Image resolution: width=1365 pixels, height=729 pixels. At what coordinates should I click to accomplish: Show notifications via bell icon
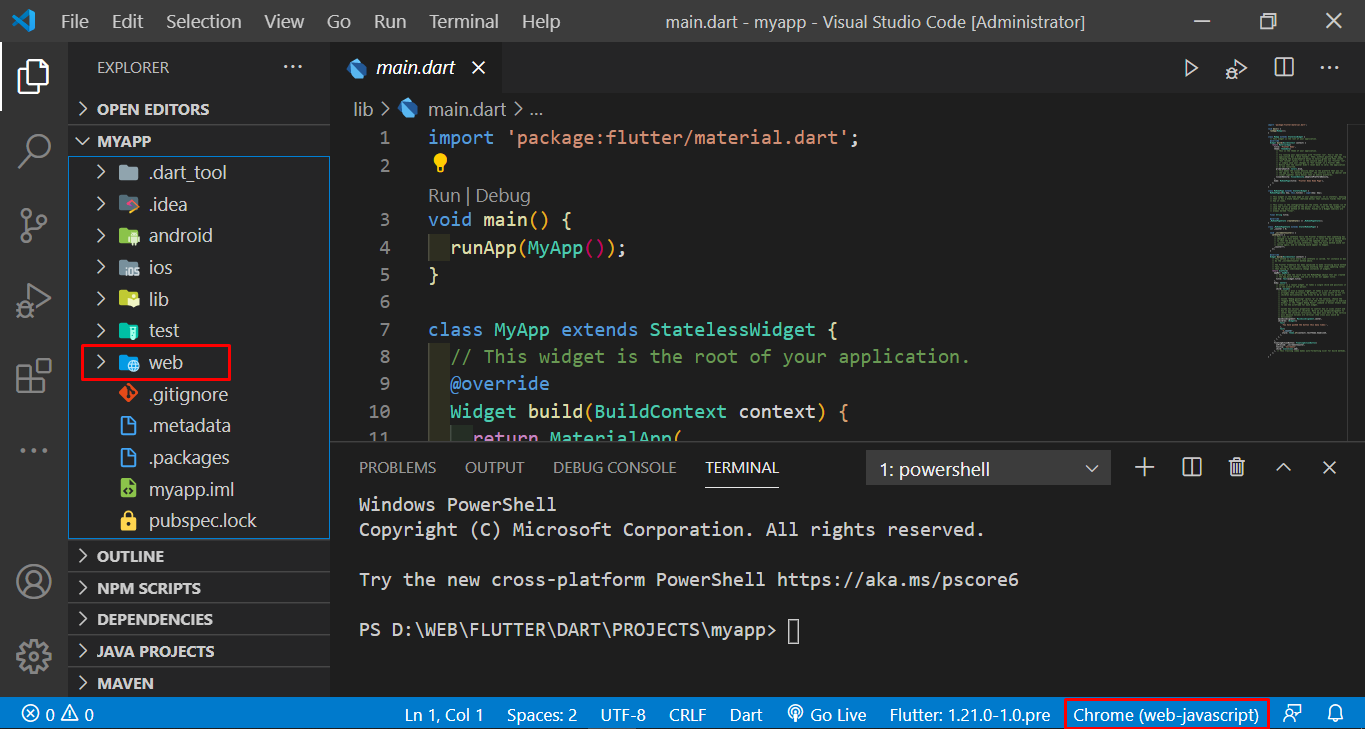(1335, 714)
